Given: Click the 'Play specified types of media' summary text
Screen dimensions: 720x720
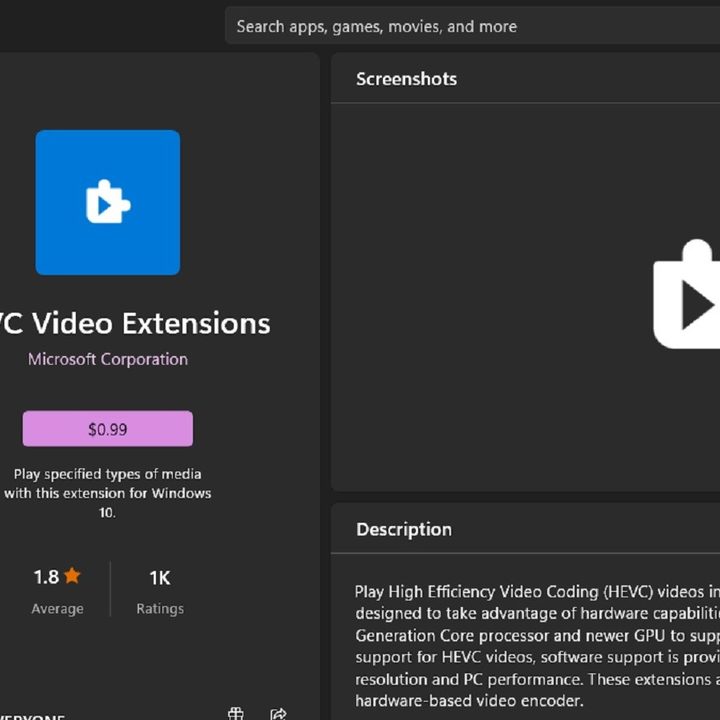Looking at the screenshot, I should pyautogui.click(x=108, y=493).
